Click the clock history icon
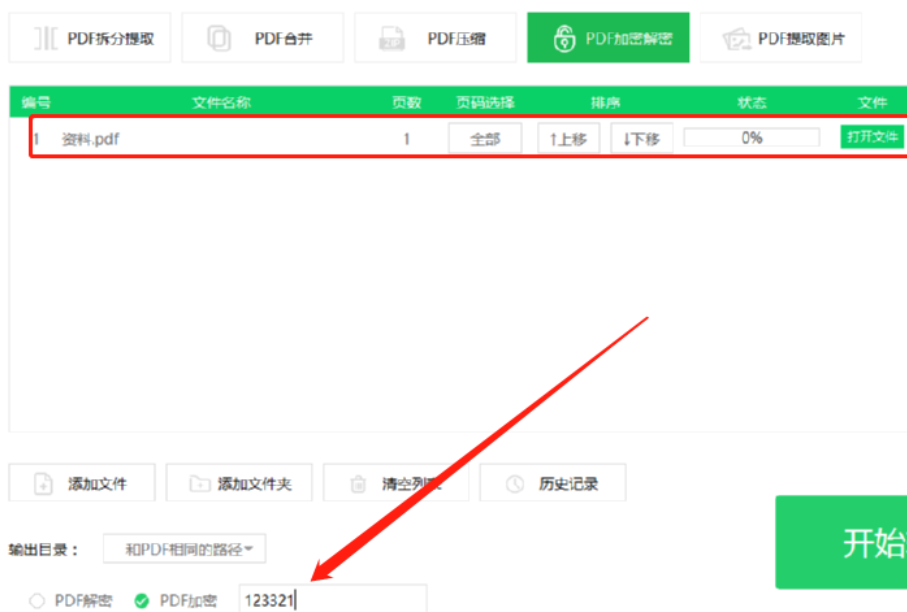 [514, 484]
